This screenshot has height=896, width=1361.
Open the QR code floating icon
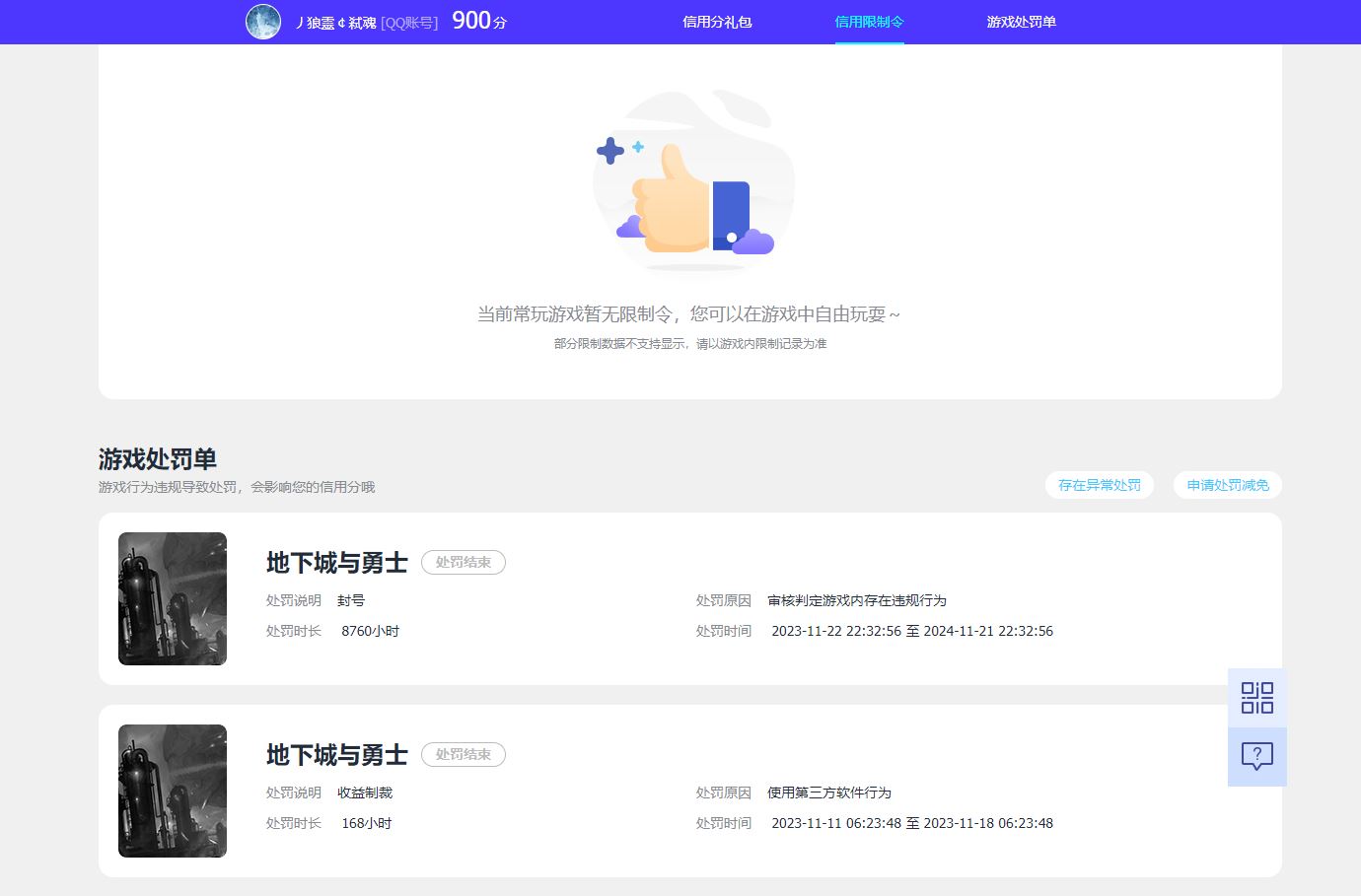[x=1257, y=698]
